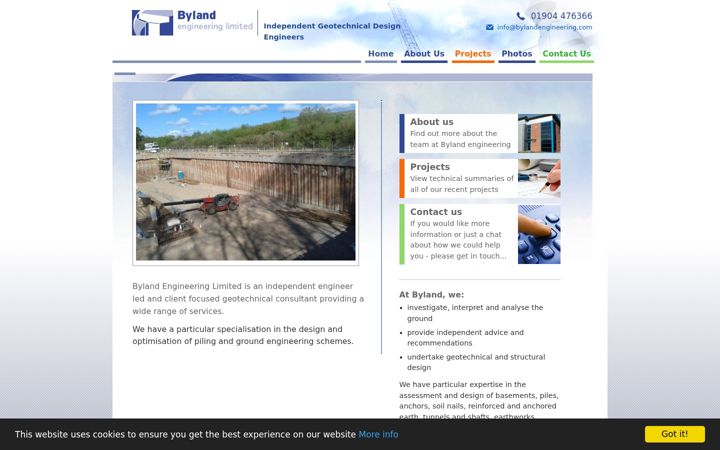Open the Projects card heading
The image size is (720, 450).
430,167
